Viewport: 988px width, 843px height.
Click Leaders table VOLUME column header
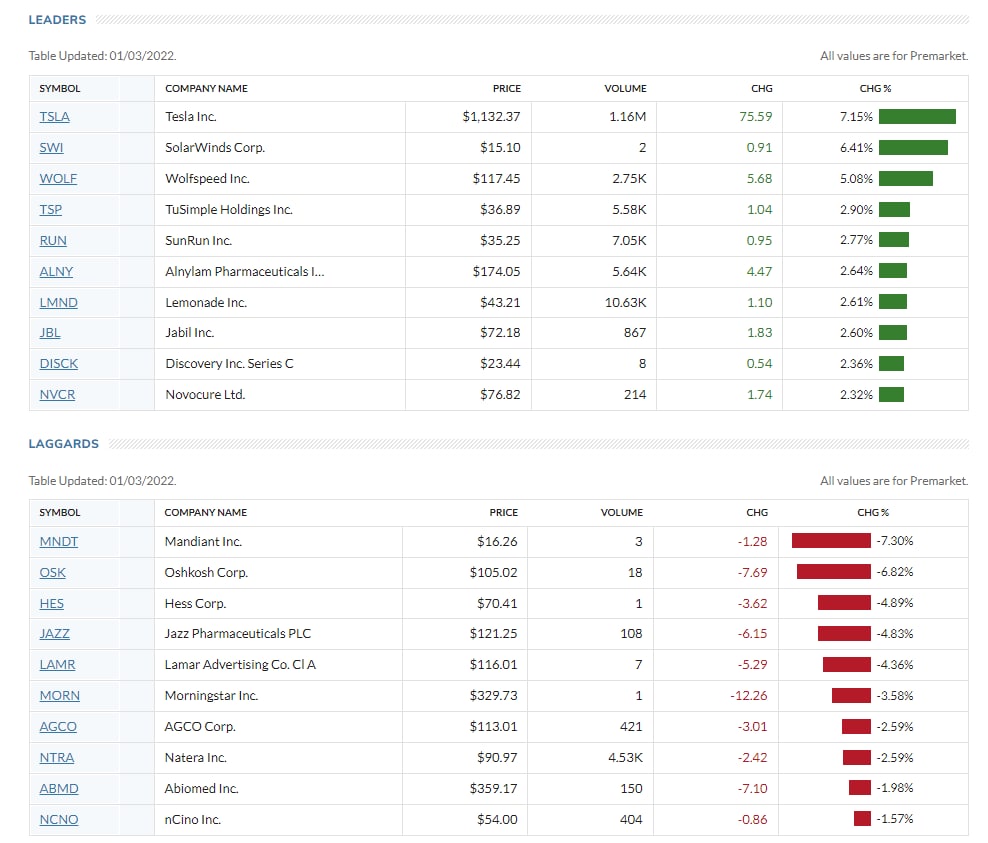point(625,88)
